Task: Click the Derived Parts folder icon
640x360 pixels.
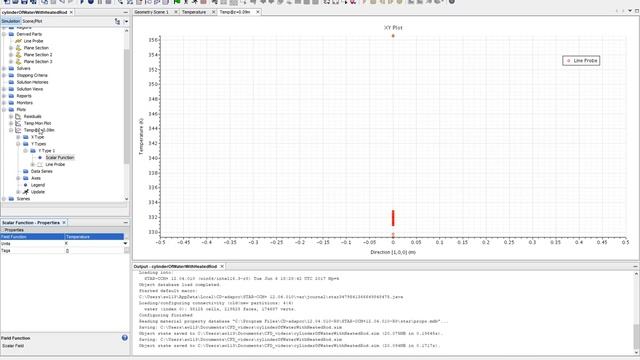Action: [11, 34]
